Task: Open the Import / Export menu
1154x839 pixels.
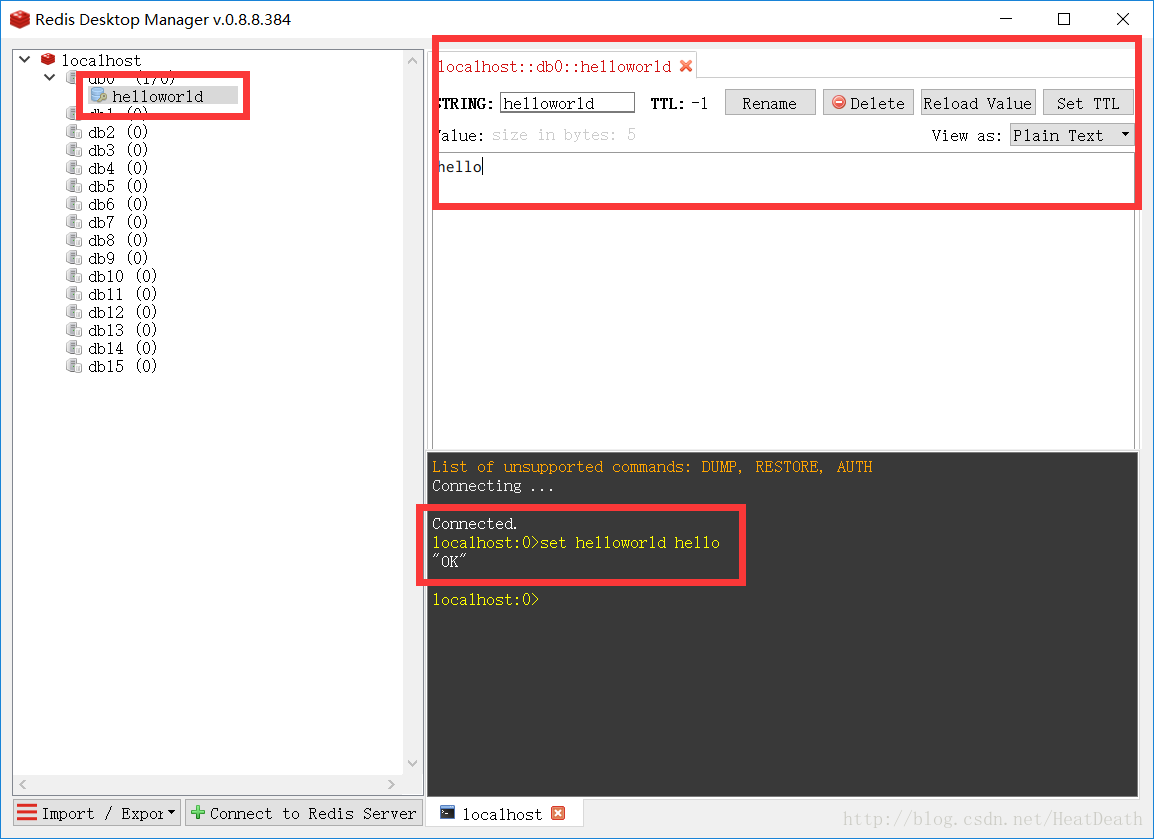Action: [96, 813]
